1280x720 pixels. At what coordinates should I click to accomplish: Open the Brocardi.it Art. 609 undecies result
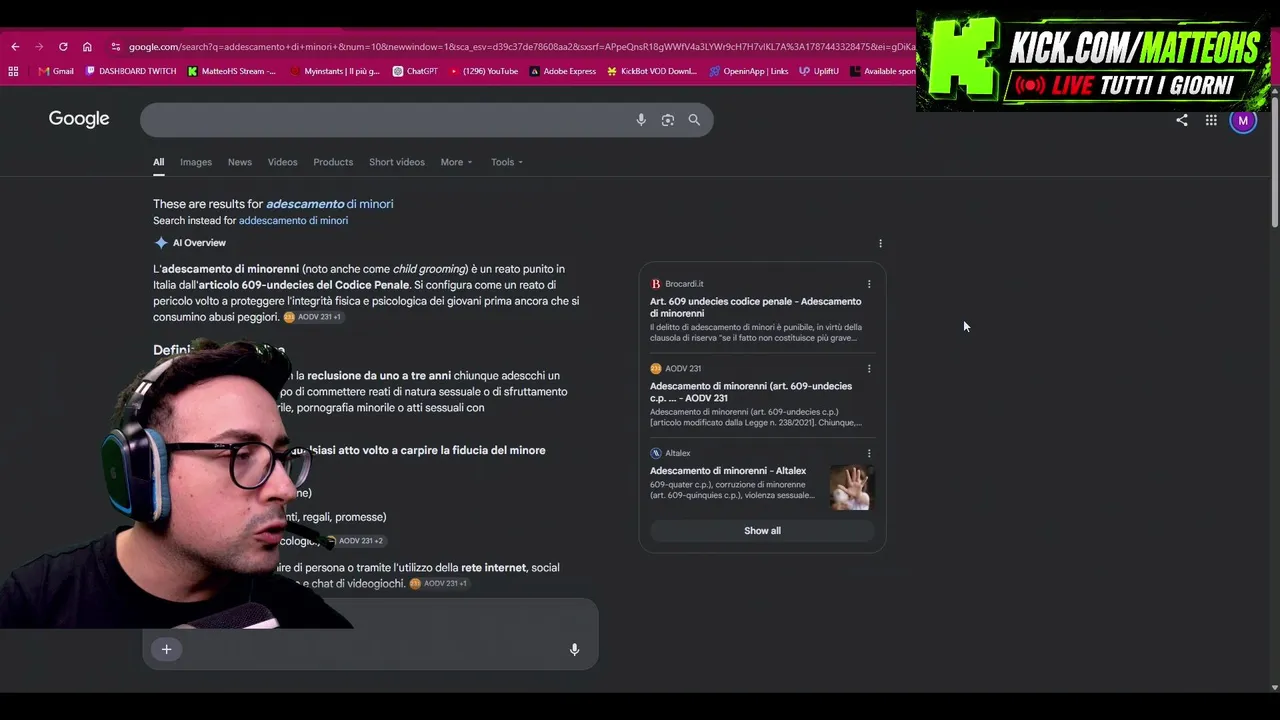coord(755,307)
